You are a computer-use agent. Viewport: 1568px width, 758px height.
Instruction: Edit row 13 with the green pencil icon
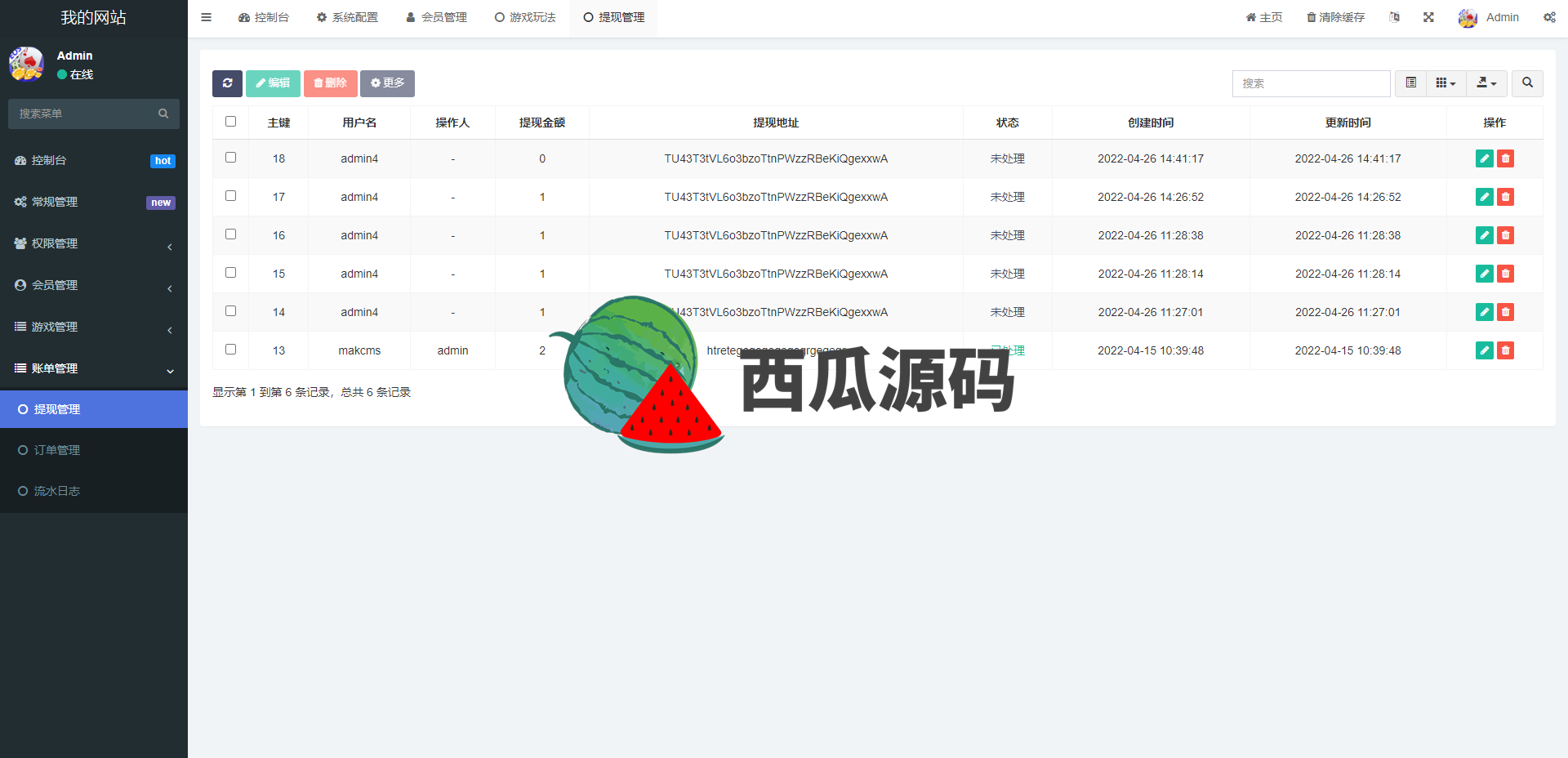1485,350
